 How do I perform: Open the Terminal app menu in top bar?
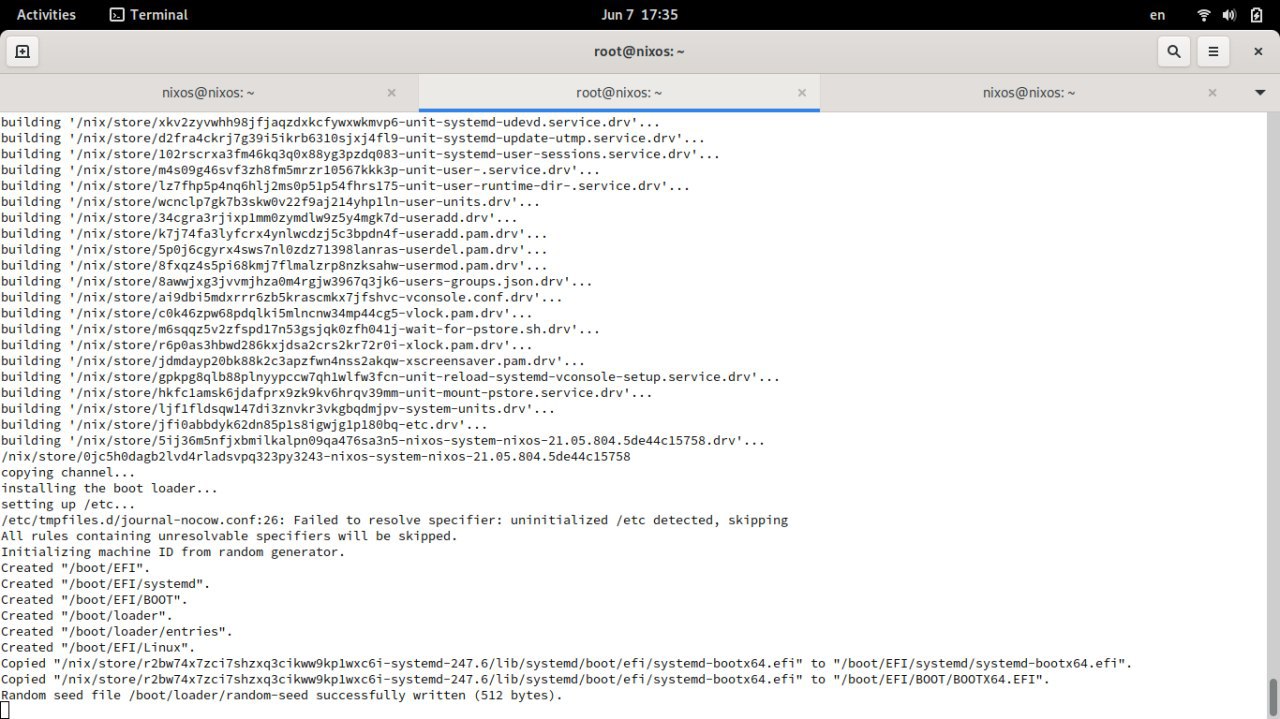coord(148,14)
